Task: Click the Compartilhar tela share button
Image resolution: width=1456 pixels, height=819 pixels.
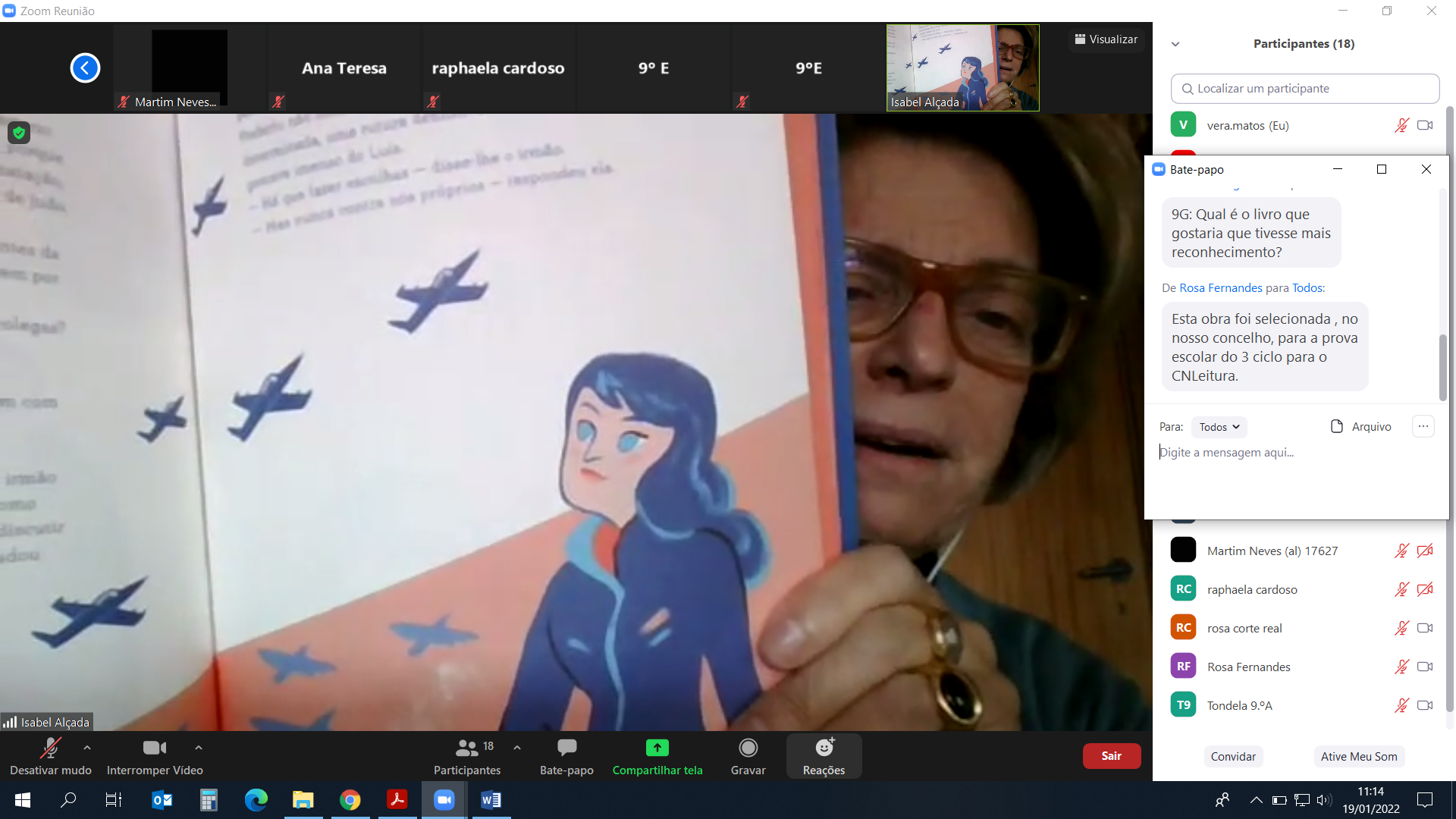Action: point(657,756)
